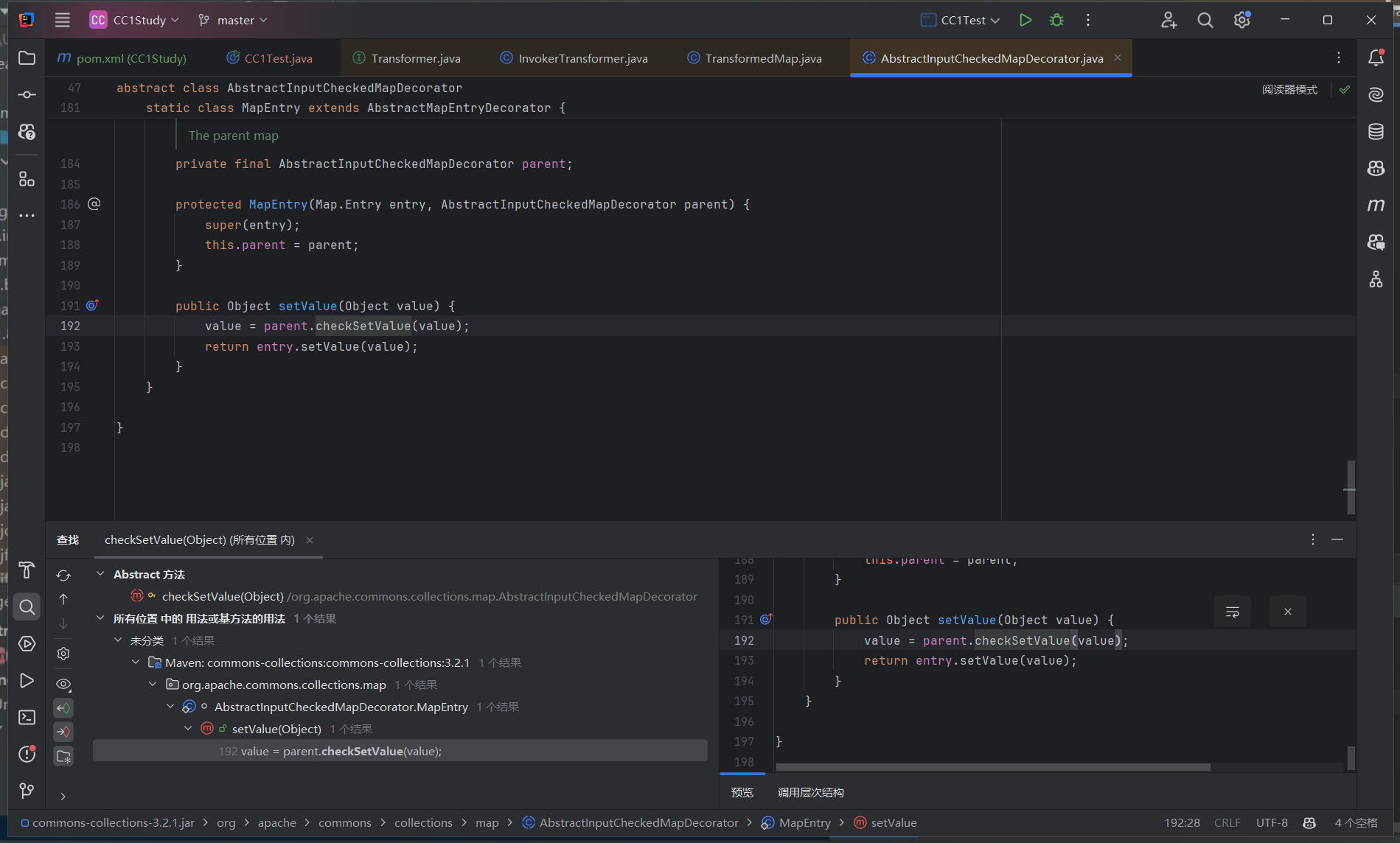The image size is (1400, 843).
Task: Open Search Everywhere magnifier
Action: click(1205, 20)
